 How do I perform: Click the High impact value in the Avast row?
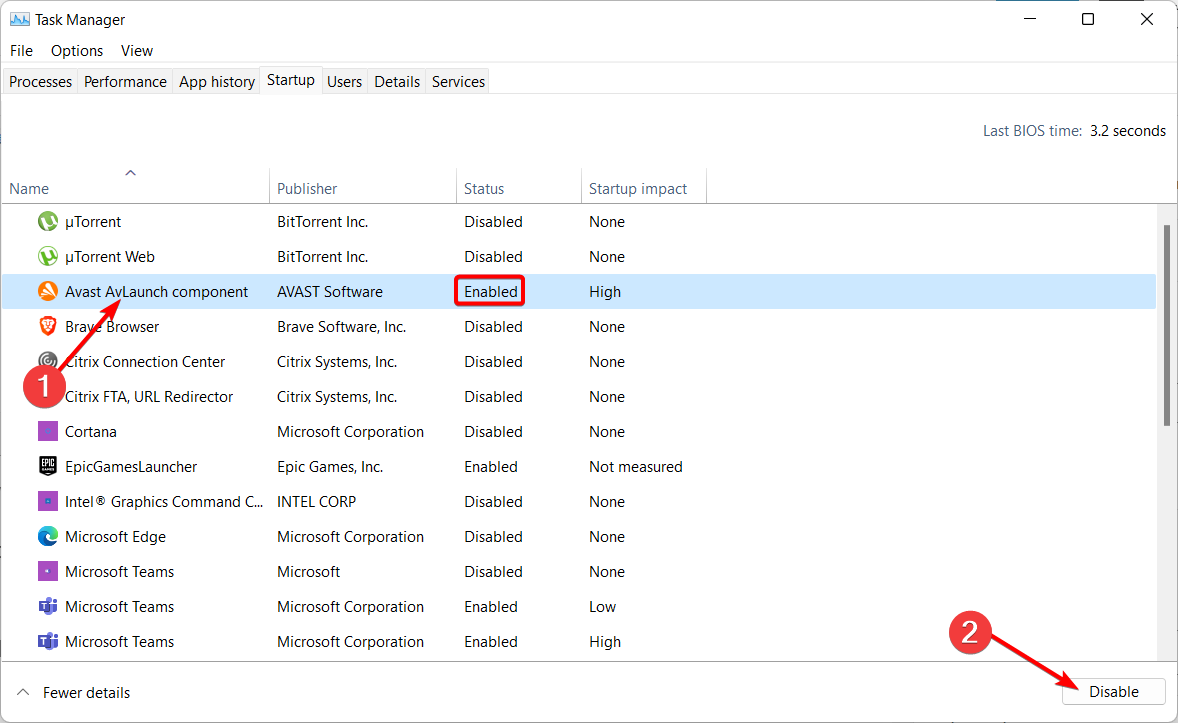605,292
